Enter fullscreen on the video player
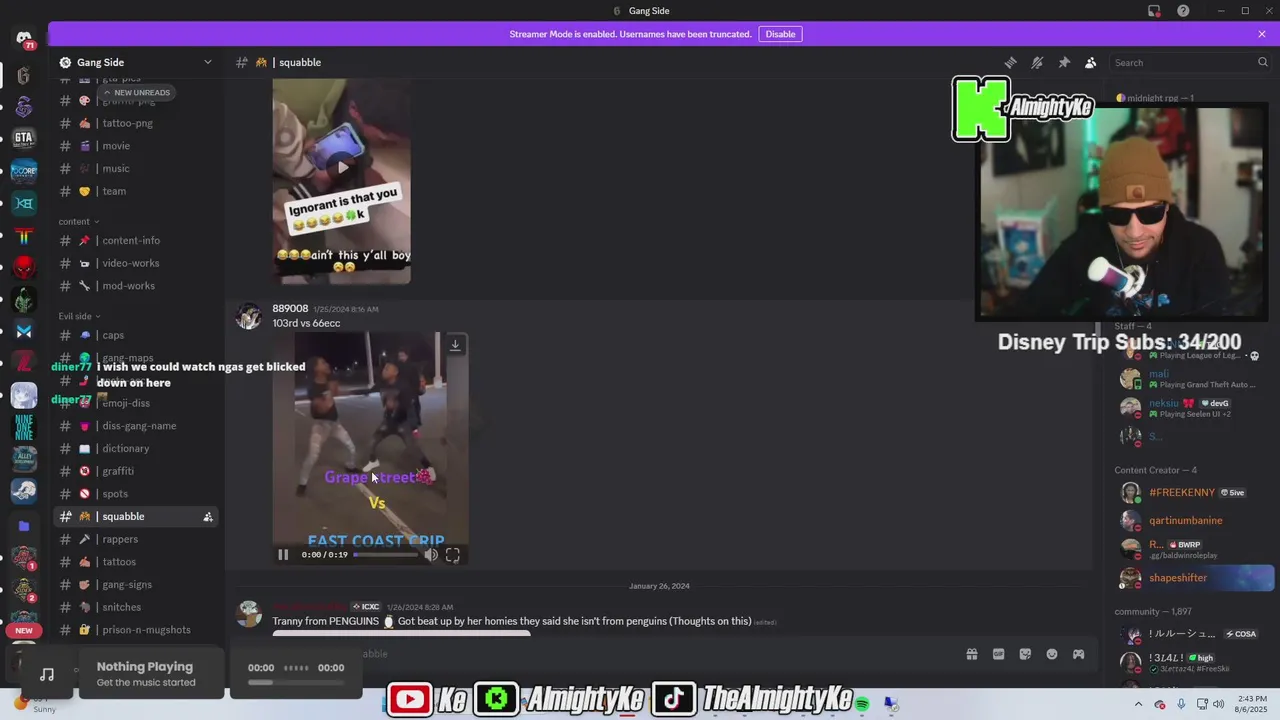This screenshot has height=720, width=1280. [453, 554]
